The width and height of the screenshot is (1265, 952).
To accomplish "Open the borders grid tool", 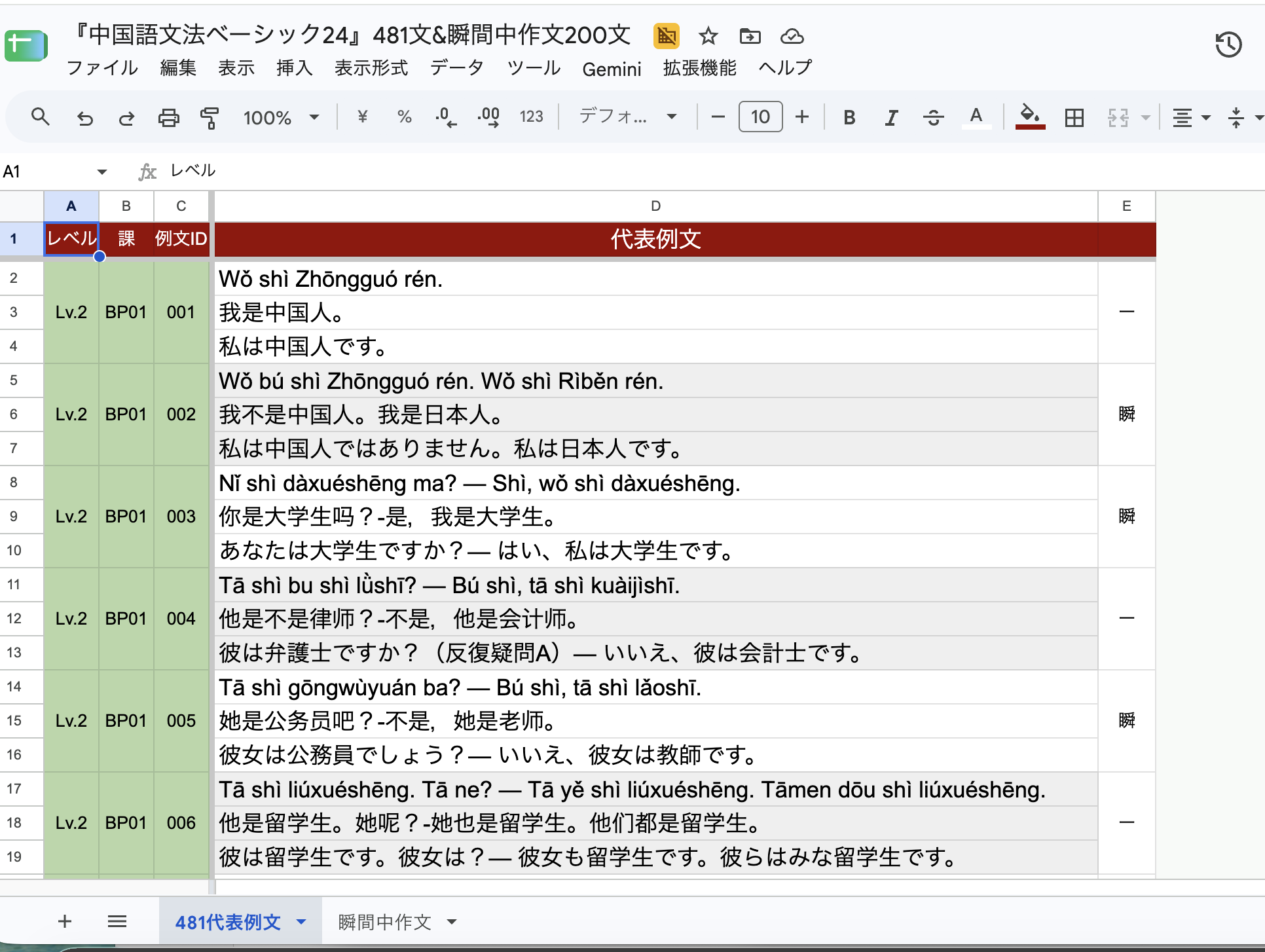I will [1074, 118].
